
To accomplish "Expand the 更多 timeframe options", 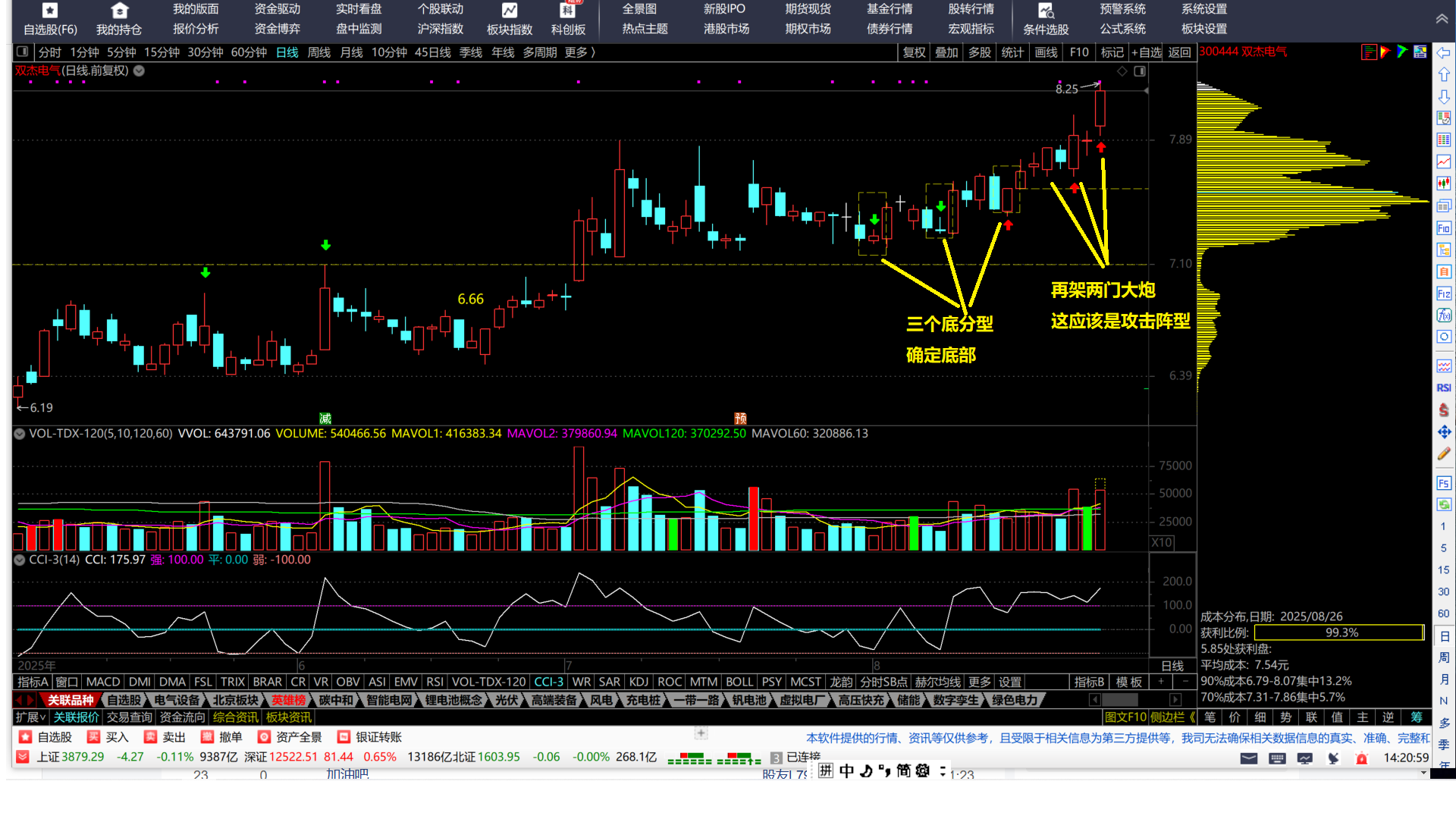I will (x=576, y=52).
